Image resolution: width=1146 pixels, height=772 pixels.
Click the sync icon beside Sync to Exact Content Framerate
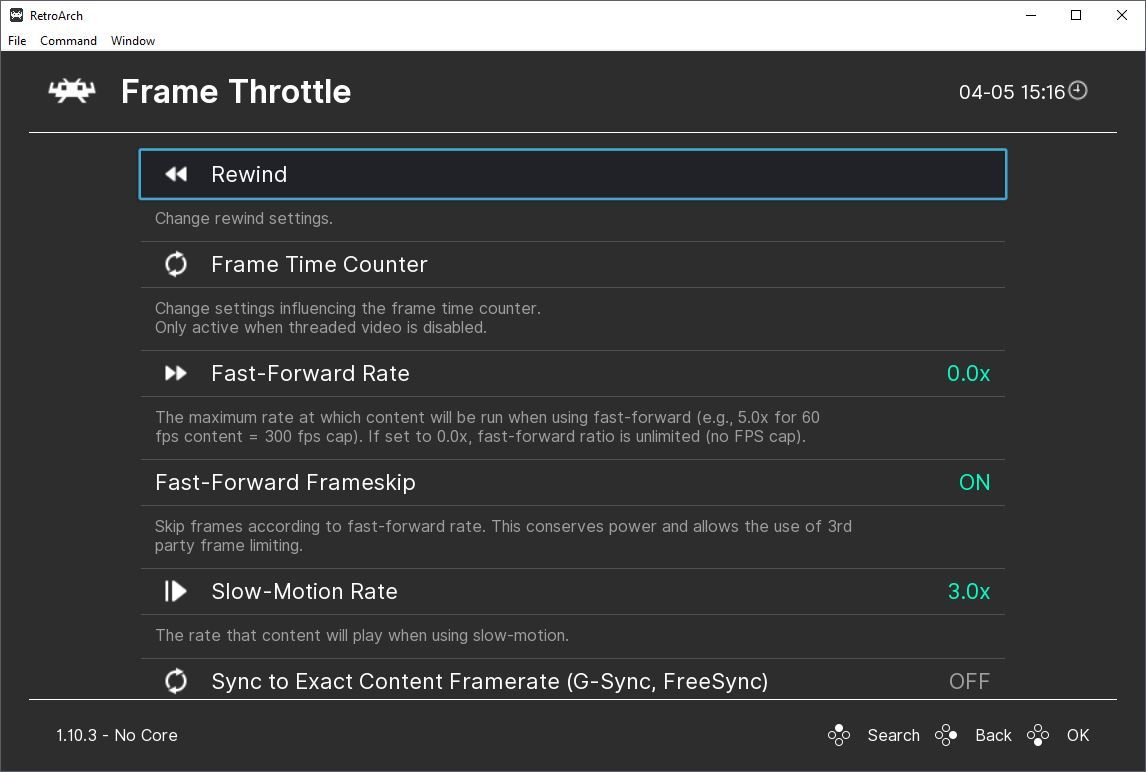pyautogui.click(x=176, y=681)
